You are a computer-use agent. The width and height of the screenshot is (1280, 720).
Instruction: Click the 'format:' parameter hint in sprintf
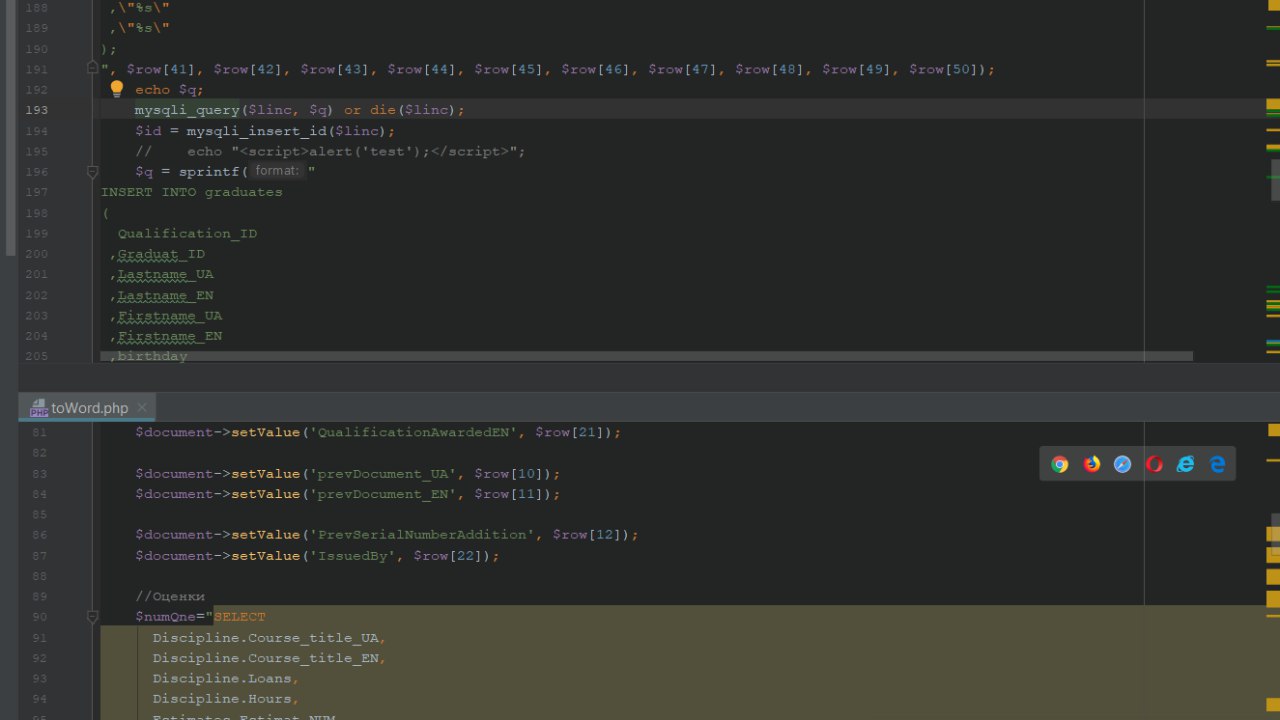tap(277, 171)
